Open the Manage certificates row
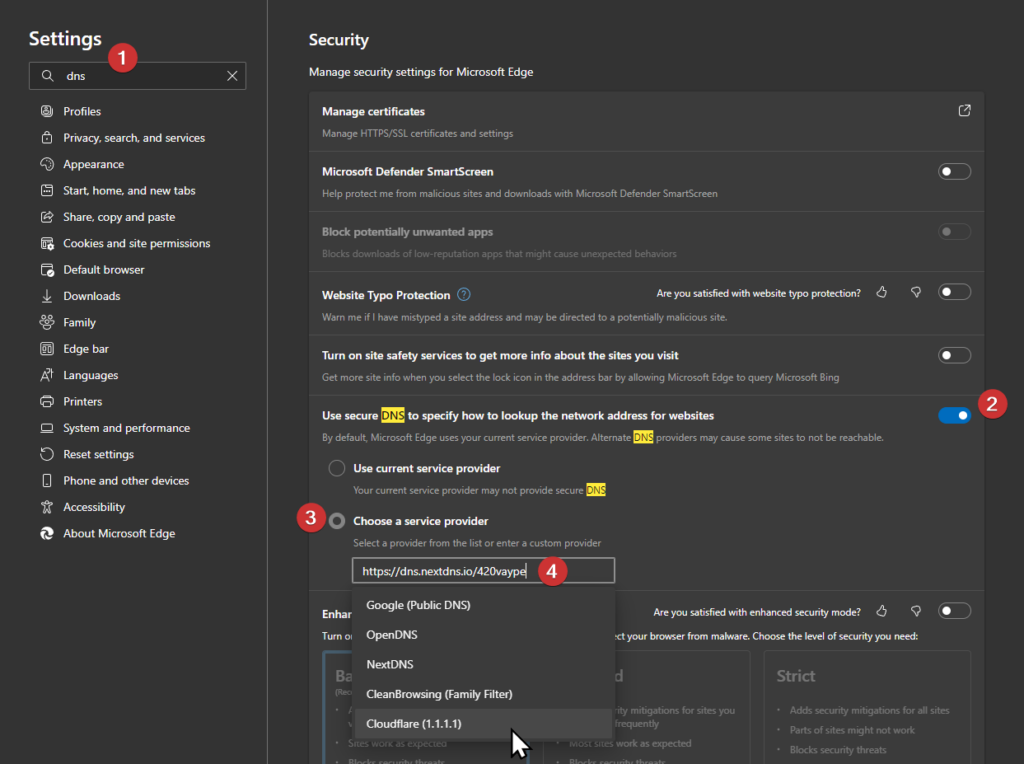Viewport: 1024px width, 764px height. coord(646,121)
